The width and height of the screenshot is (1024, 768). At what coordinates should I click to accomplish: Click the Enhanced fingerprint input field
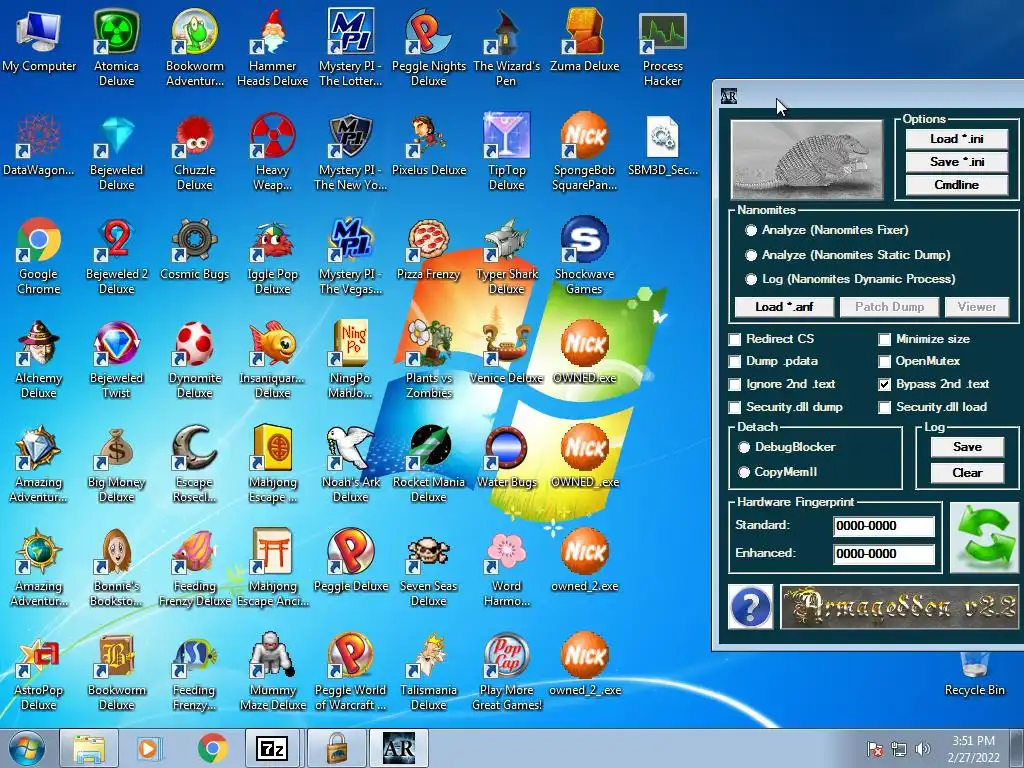click(x=884, y=554)
